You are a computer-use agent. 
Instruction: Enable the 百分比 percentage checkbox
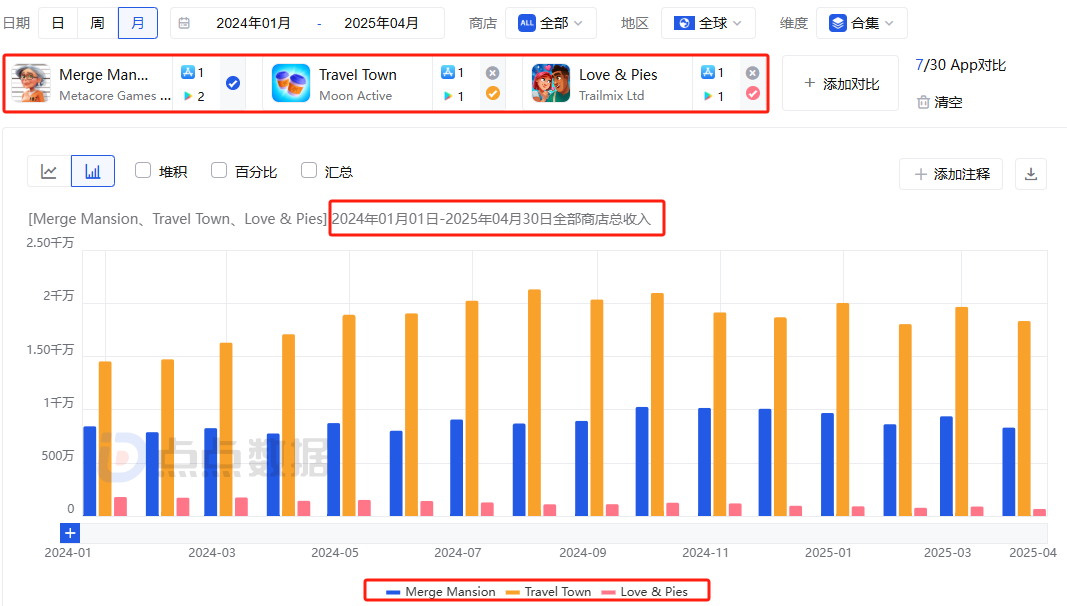coord(218,170)
